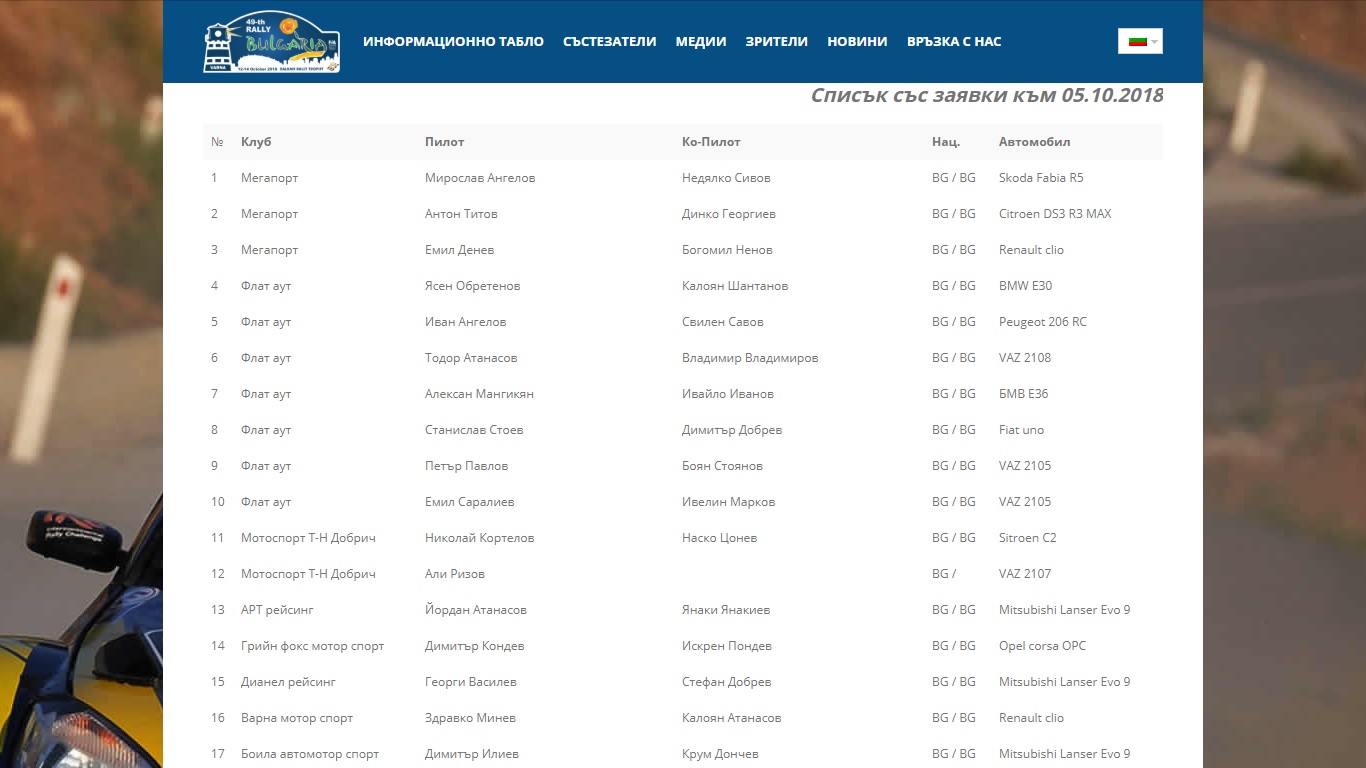Click the Списък със заявки към 05.10.2018 heading
The width and height of the screenshot is (1366, 768).
pyautogui.click(x=986, y=96)
